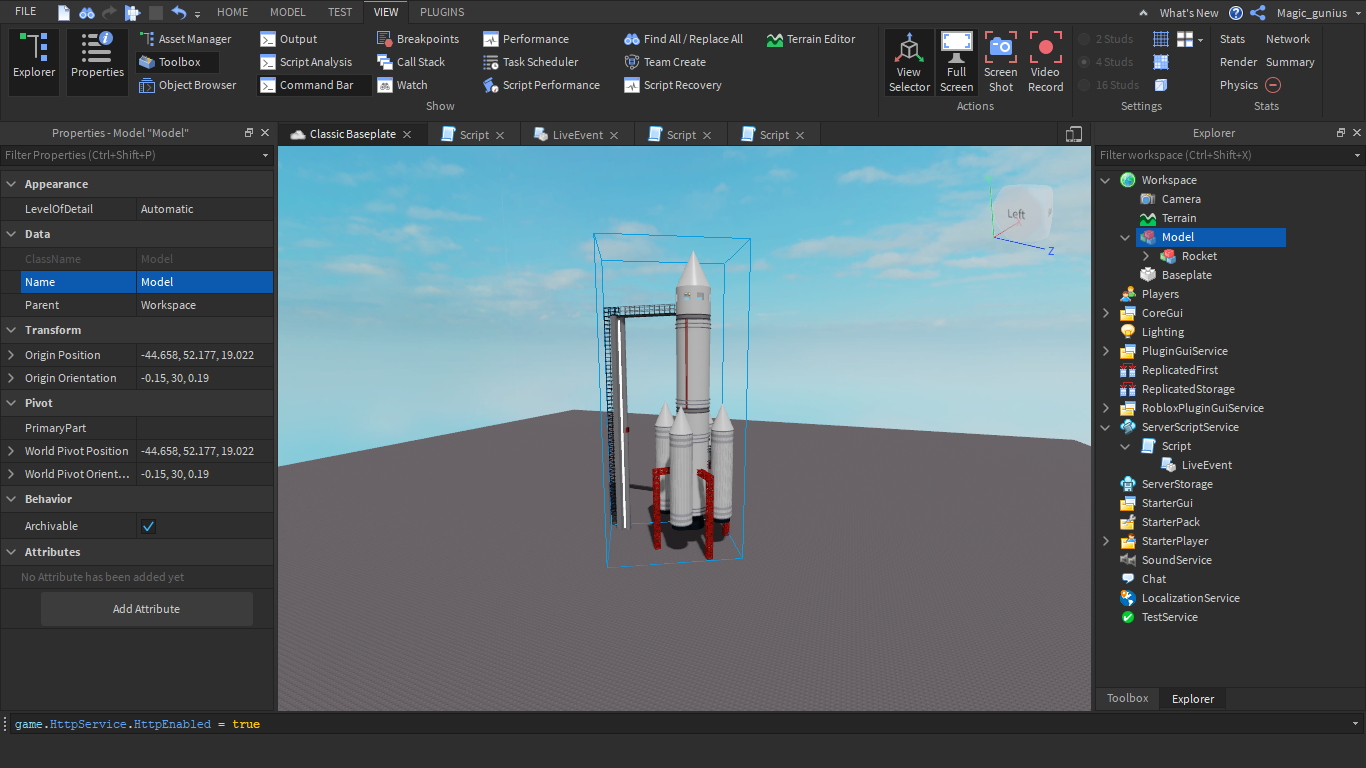This screenshot has width=1366, height=768.
Task: Select the 16 Studs grid option
Action: (x=1084, y=85)
